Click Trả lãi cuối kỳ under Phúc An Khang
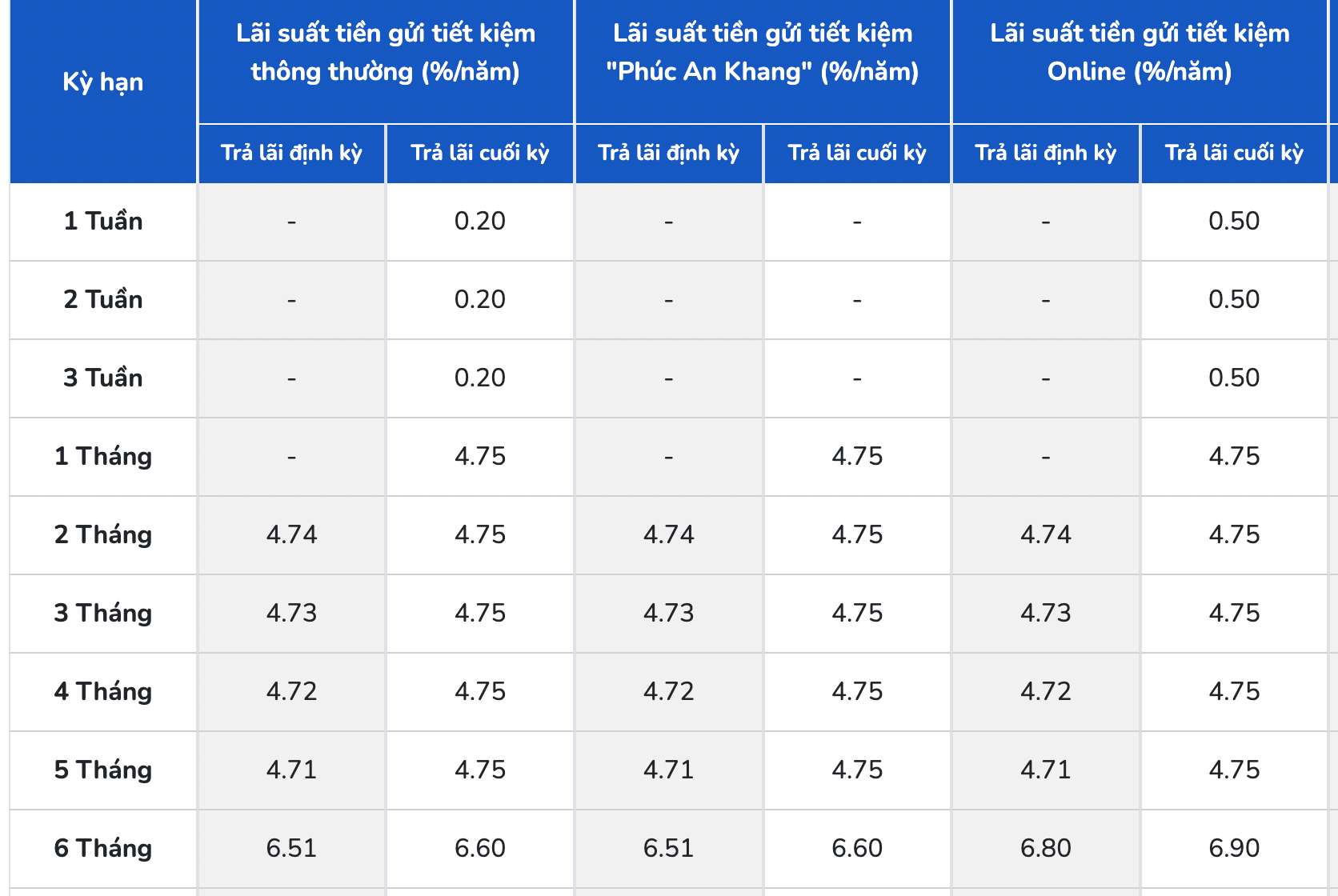Screen dimensions: 1338x896 857,153
